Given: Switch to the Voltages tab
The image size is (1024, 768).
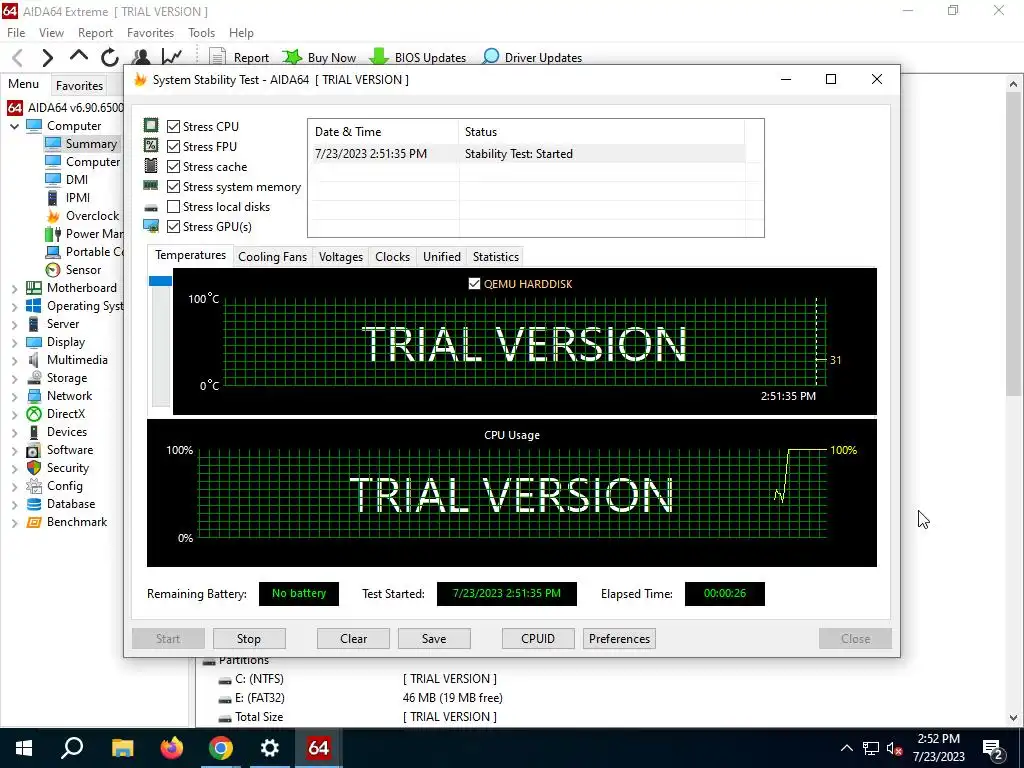Looking at the screenshot, I should tap(340, 257).
